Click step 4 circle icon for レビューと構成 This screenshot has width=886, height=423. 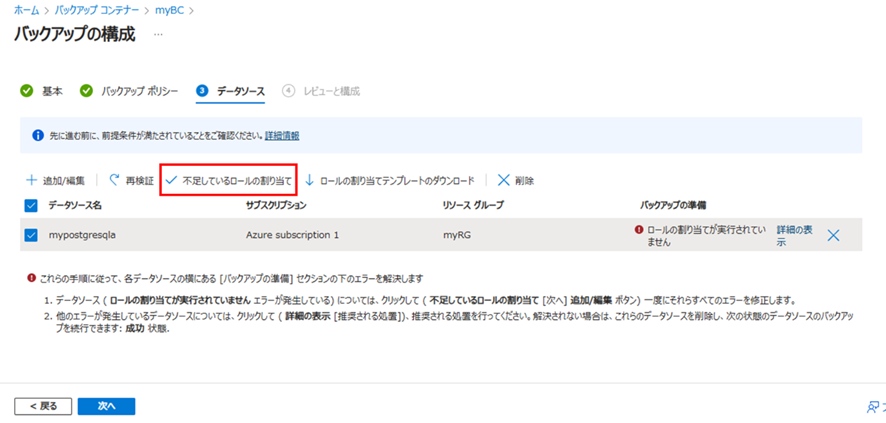point(288,91)
